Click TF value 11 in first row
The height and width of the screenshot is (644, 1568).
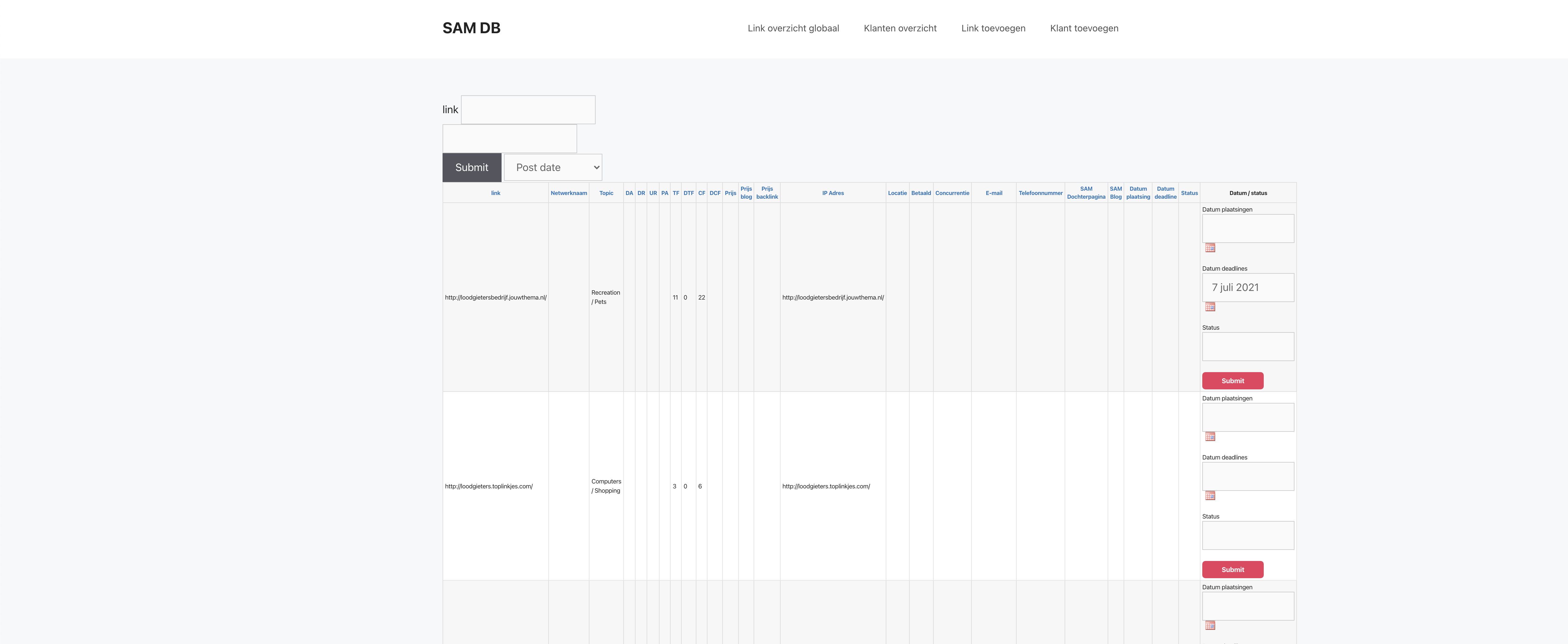tap(675, 297)
